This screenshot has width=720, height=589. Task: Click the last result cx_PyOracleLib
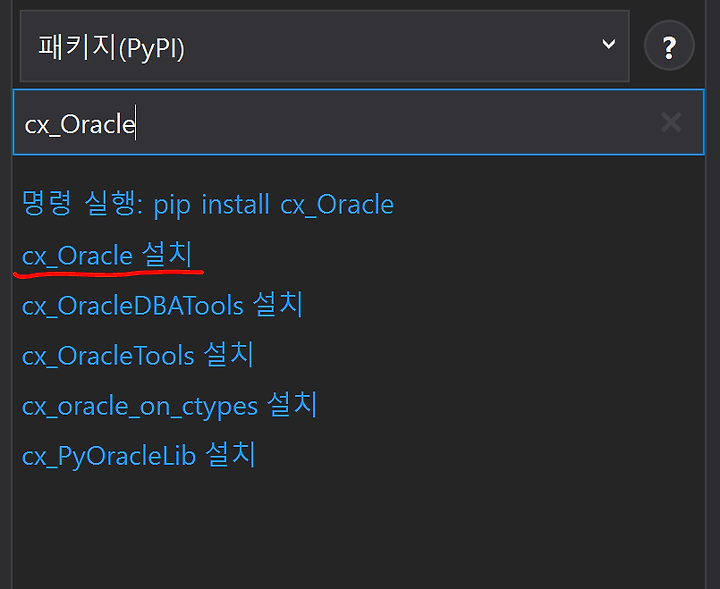138,455
